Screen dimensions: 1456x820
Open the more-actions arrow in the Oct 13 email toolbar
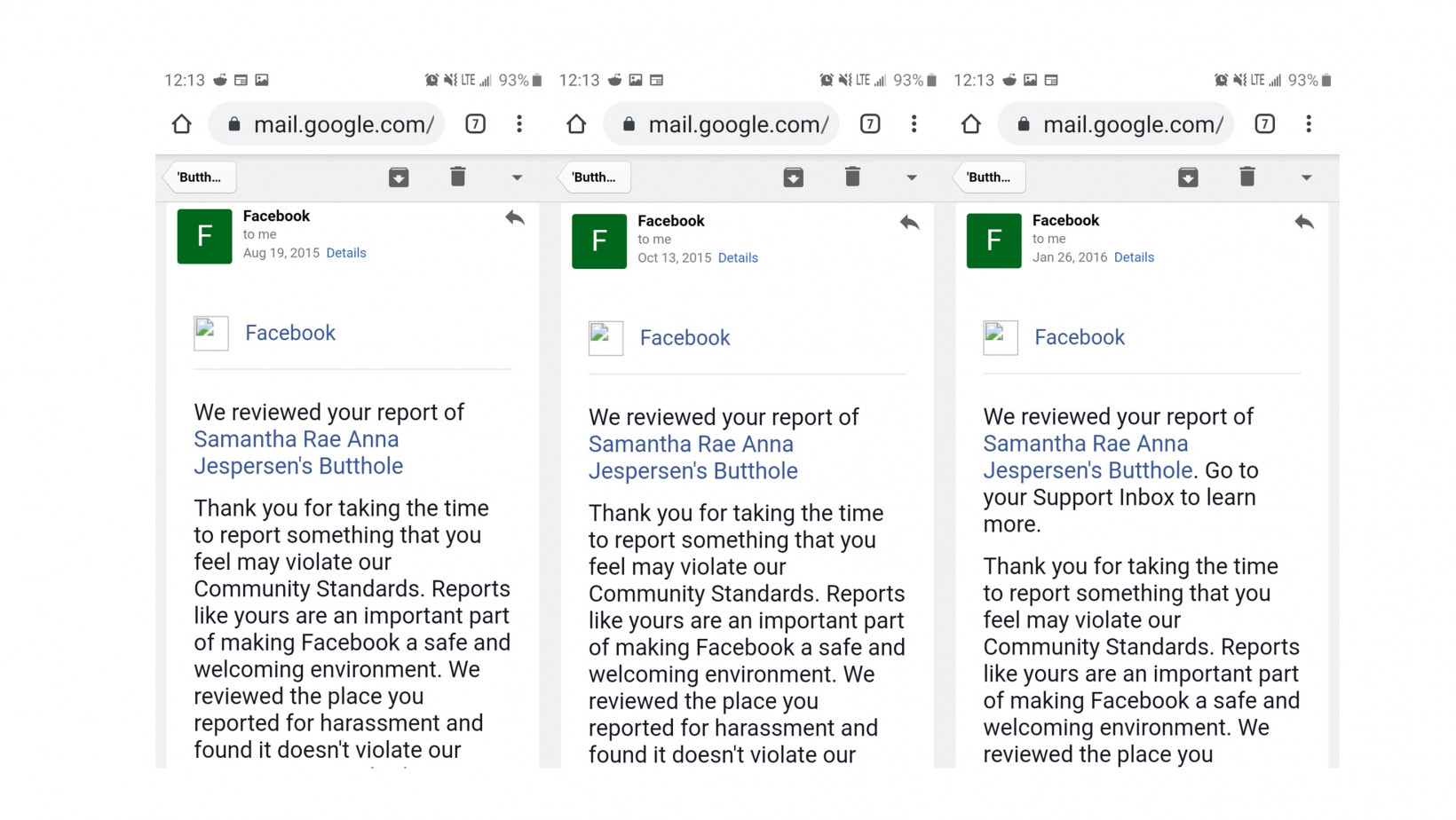point(912,177)
